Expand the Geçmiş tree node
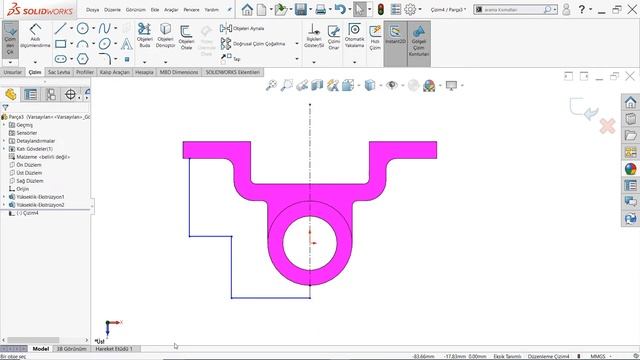This screenshot has height=360, width=640. point(4,125)
